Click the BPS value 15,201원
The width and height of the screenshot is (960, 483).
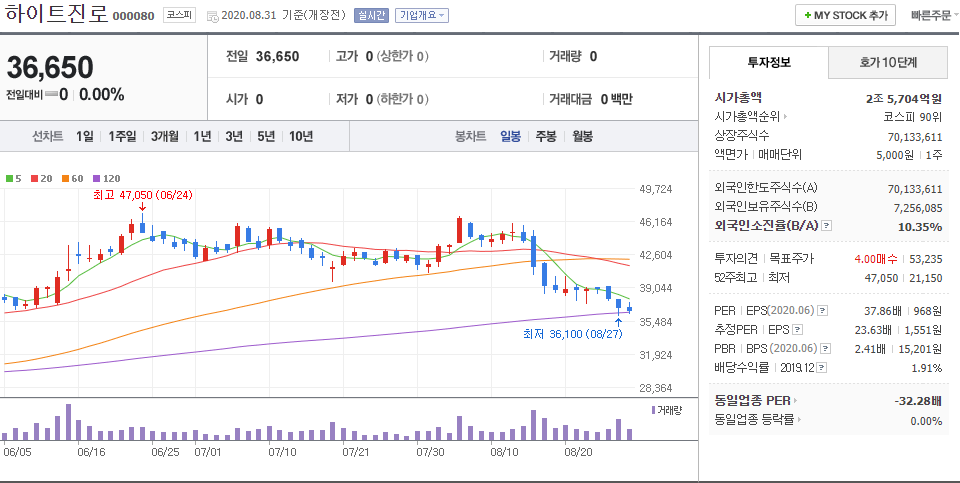921,349
